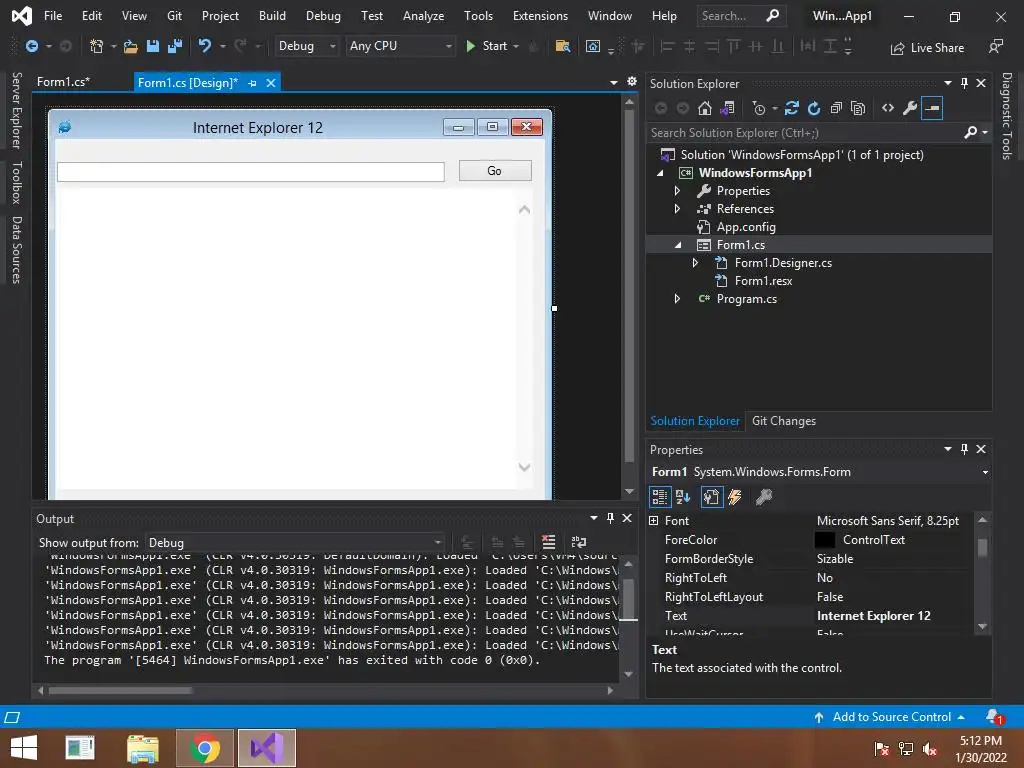Open Chrome from the taskbar
This screenshot has height=768, width=1024.
point(204,748)
